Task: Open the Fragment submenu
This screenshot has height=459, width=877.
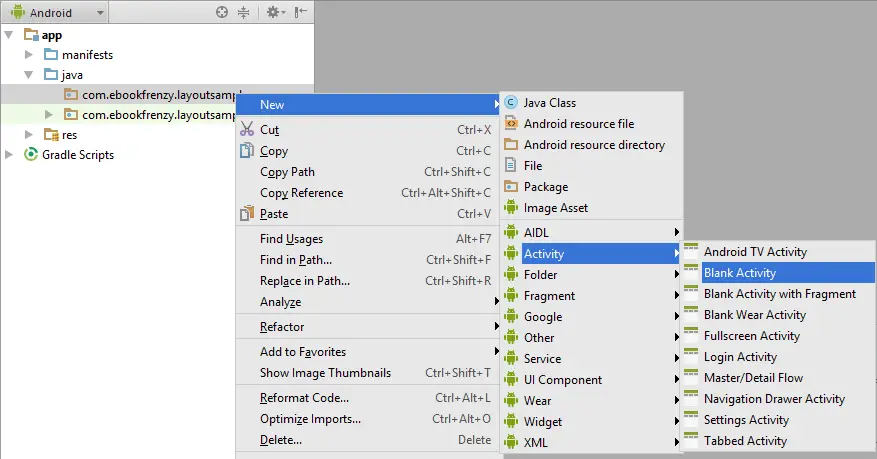Action: click(549, 296)
